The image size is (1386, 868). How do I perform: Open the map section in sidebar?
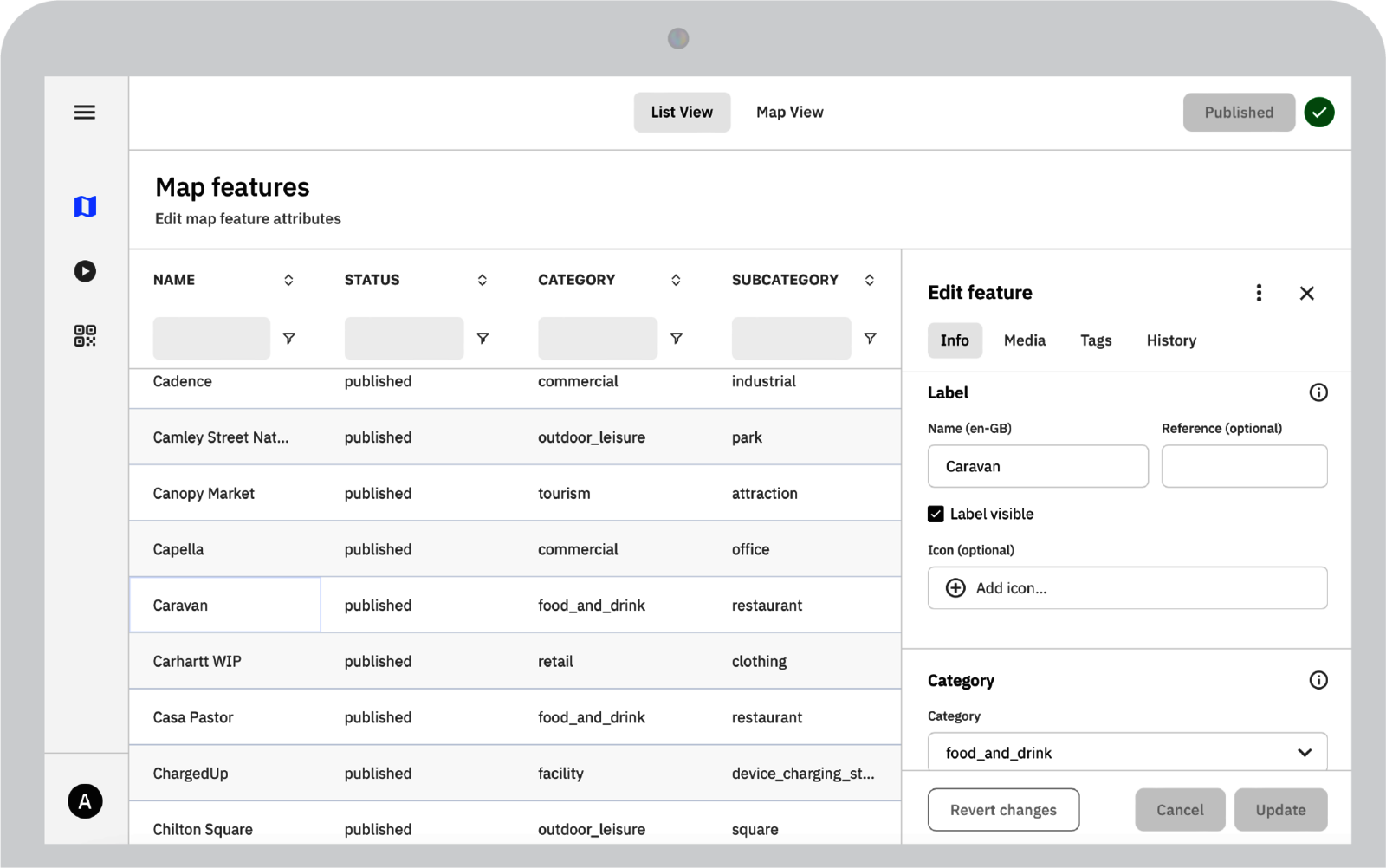(x=85, y=206)
